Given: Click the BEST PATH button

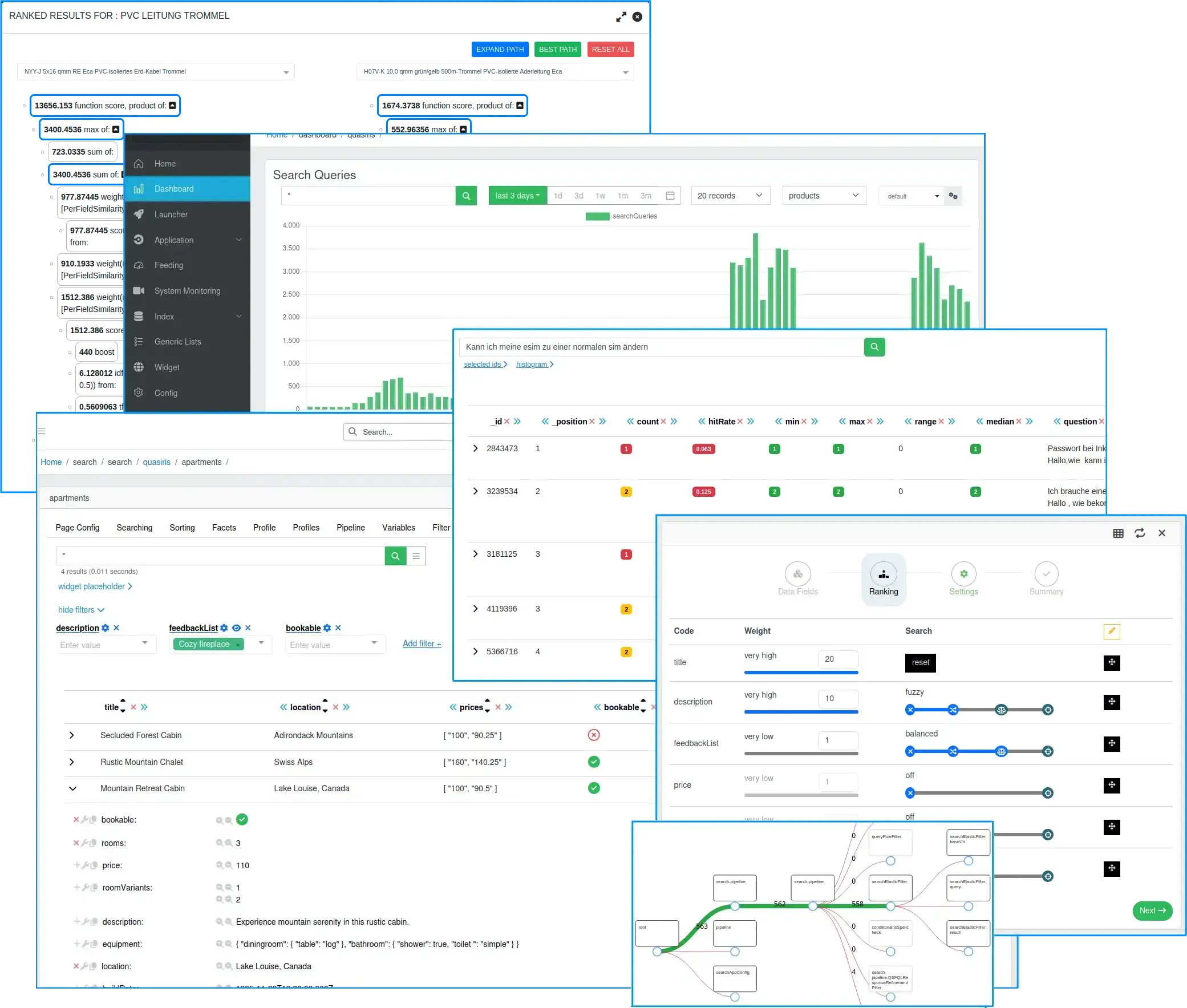Looking at the screenshot, I should (557, 50).
